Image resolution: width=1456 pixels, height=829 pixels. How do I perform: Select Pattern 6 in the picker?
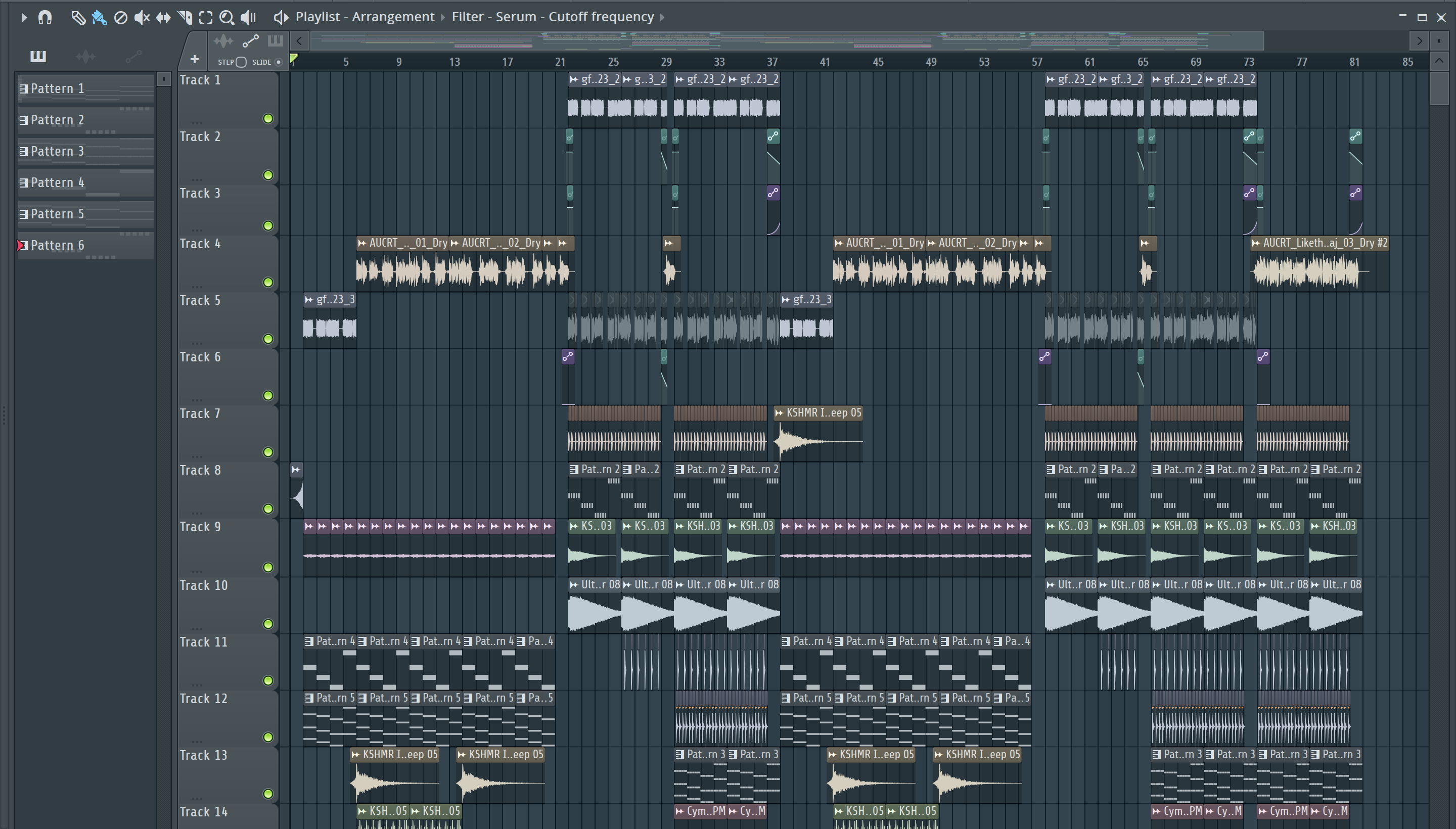tap(86, 245)
